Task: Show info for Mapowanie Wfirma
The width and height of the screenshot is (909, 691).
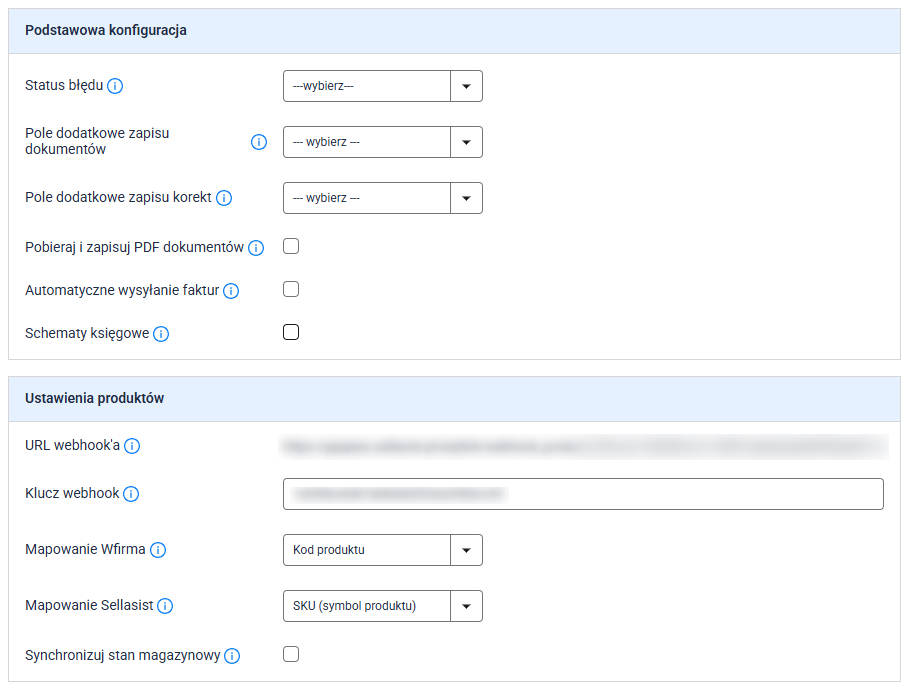Action: 158,550
